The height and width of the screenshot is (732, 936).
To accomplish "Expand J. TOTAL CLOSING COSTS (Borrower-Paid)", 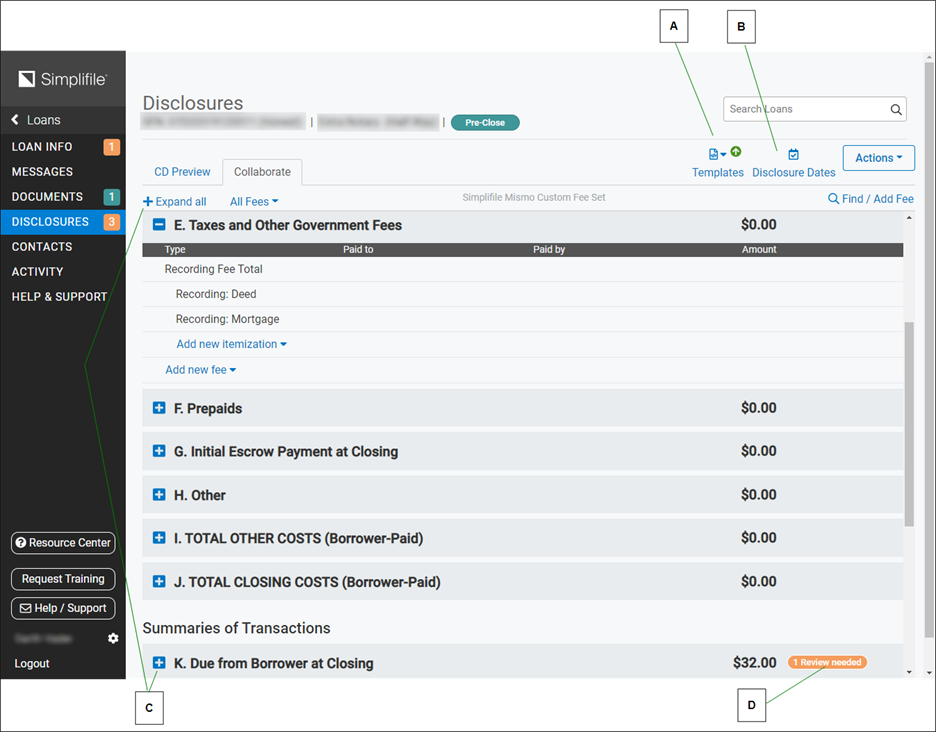I will 159,581.
